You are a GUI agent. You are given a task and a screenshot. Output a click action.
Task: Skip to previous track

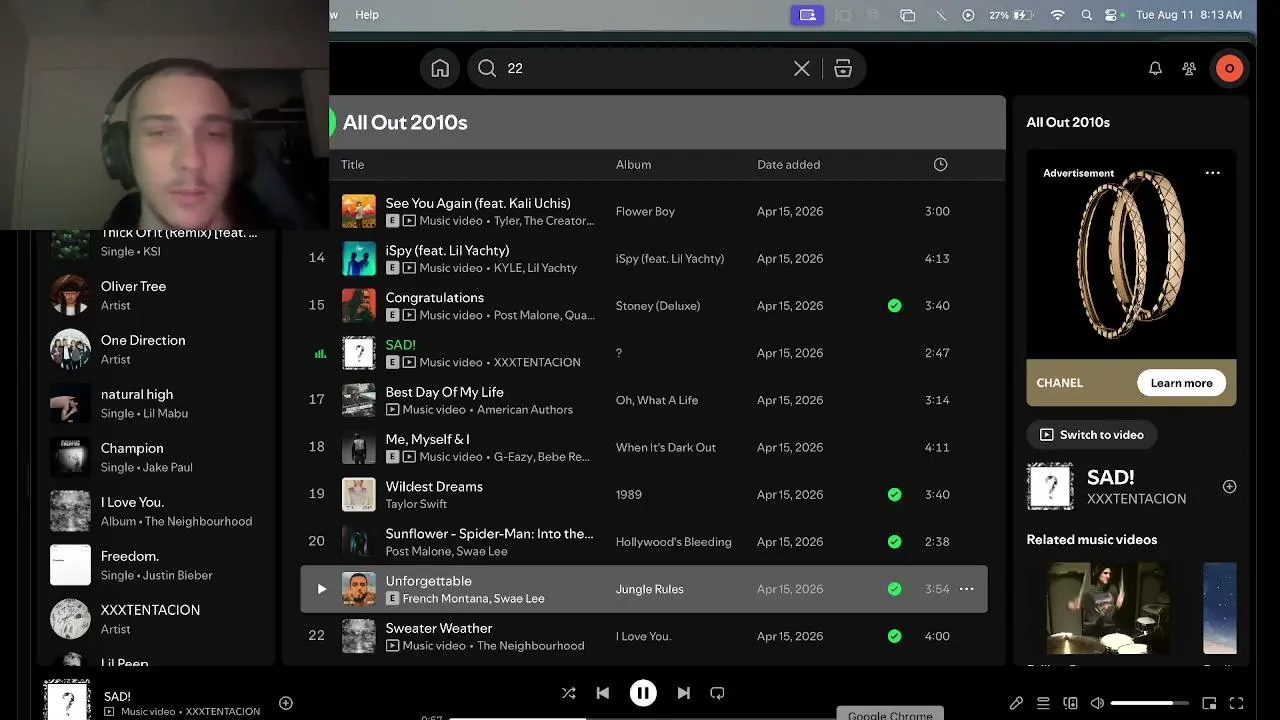click(602, 693)
